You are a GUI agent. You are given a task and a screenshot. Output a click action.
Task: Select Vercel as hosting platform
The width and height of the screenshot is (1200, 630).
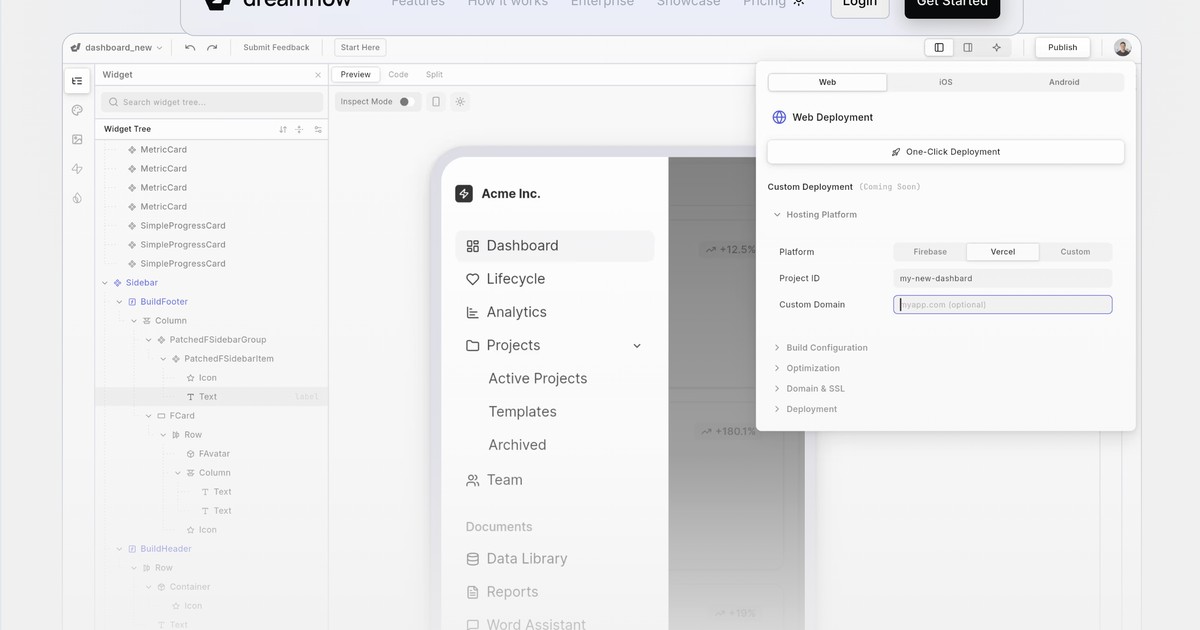pos(1003,252)
